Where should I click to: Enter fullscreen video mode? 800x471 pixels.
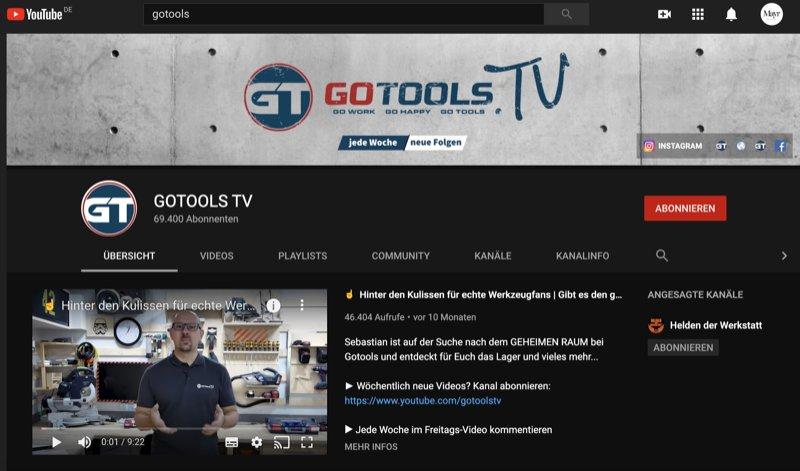click(x=307, y=442)
